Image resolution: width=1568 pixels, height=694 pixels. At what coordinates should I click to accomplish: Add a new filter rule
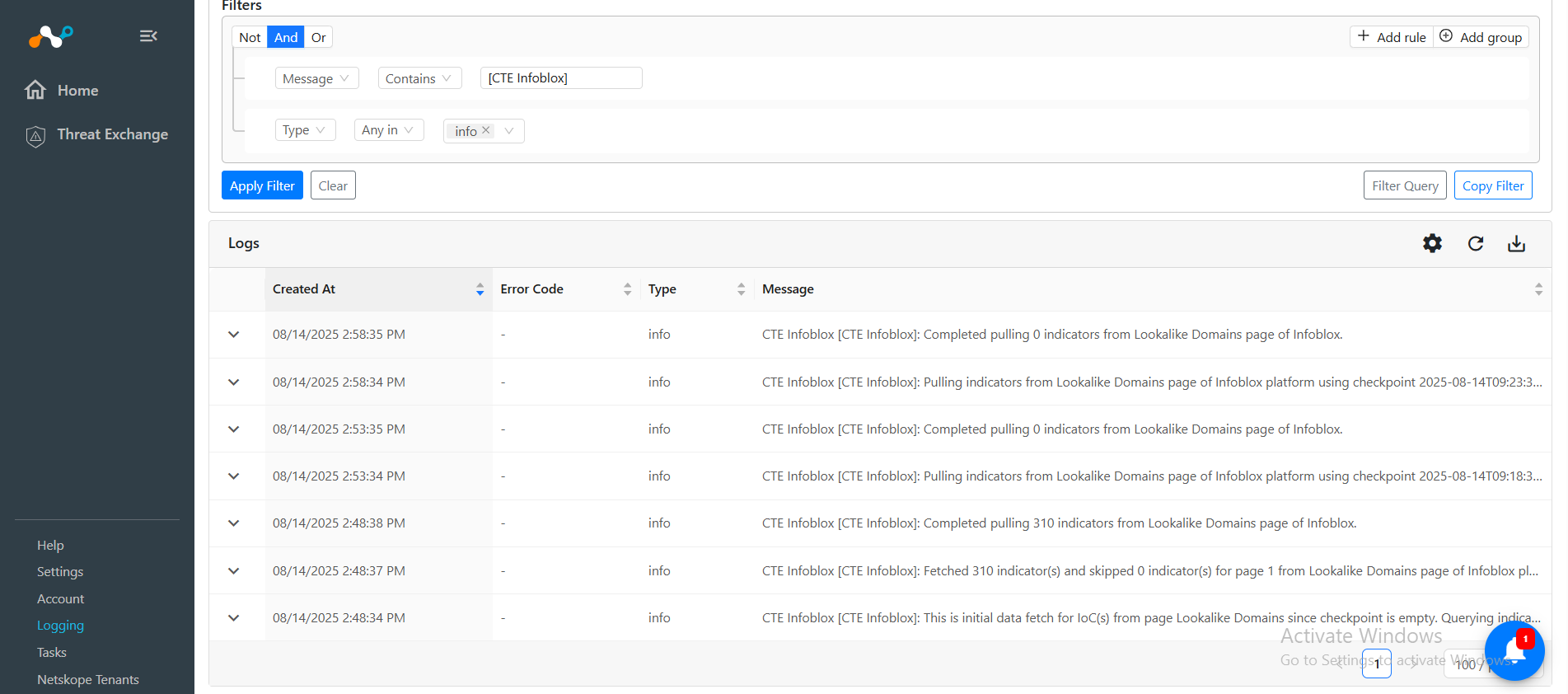[1392, 37]
